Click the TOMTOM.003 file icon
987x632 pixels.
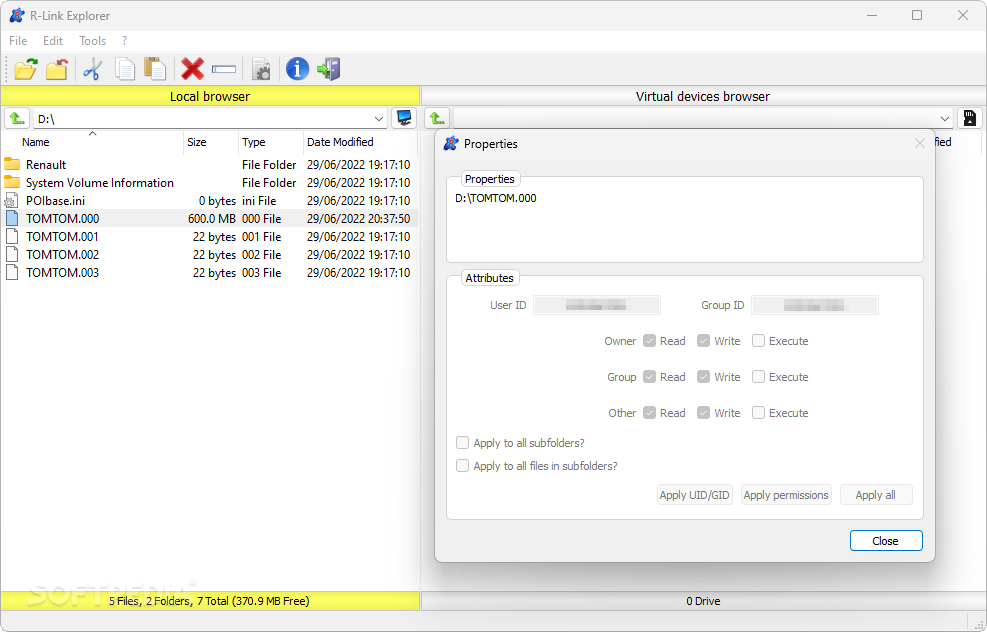point(11,273)
